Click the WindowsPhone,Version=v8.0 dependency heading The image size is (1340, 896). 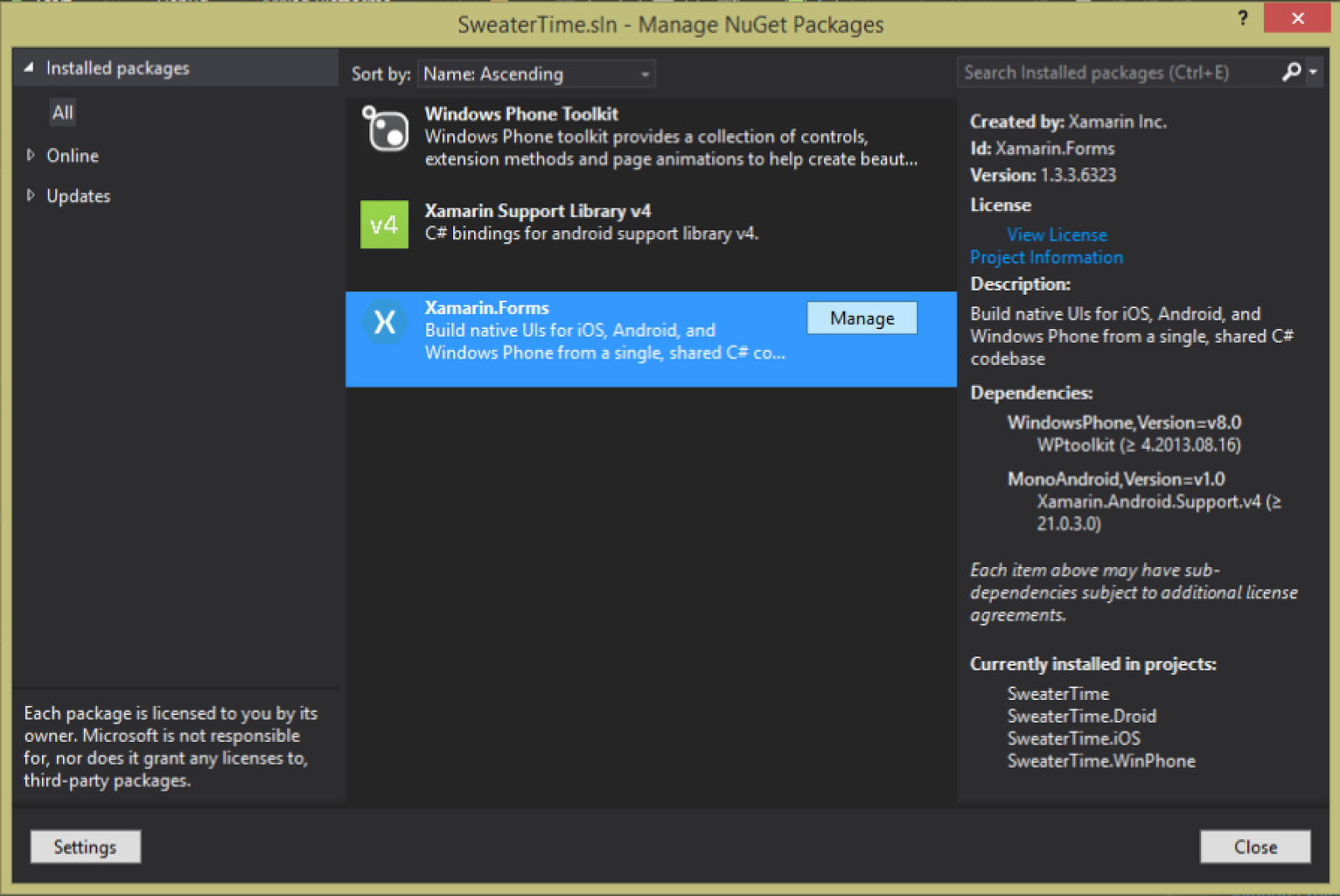1124,422
